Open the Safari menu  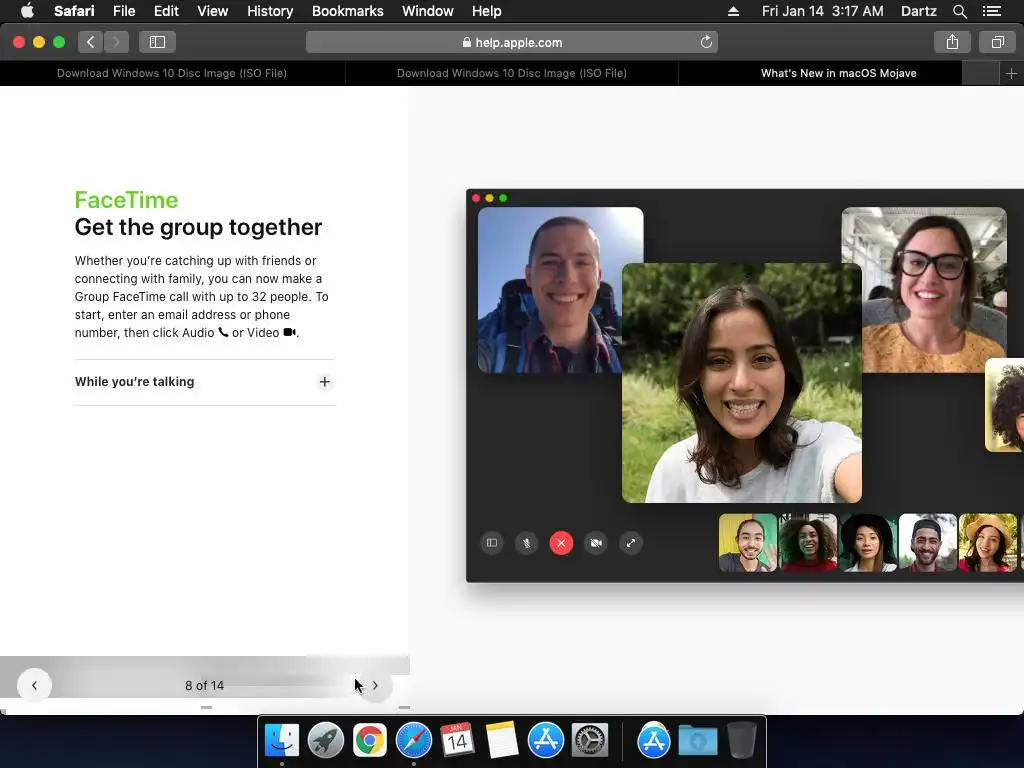tap(74, 11)
